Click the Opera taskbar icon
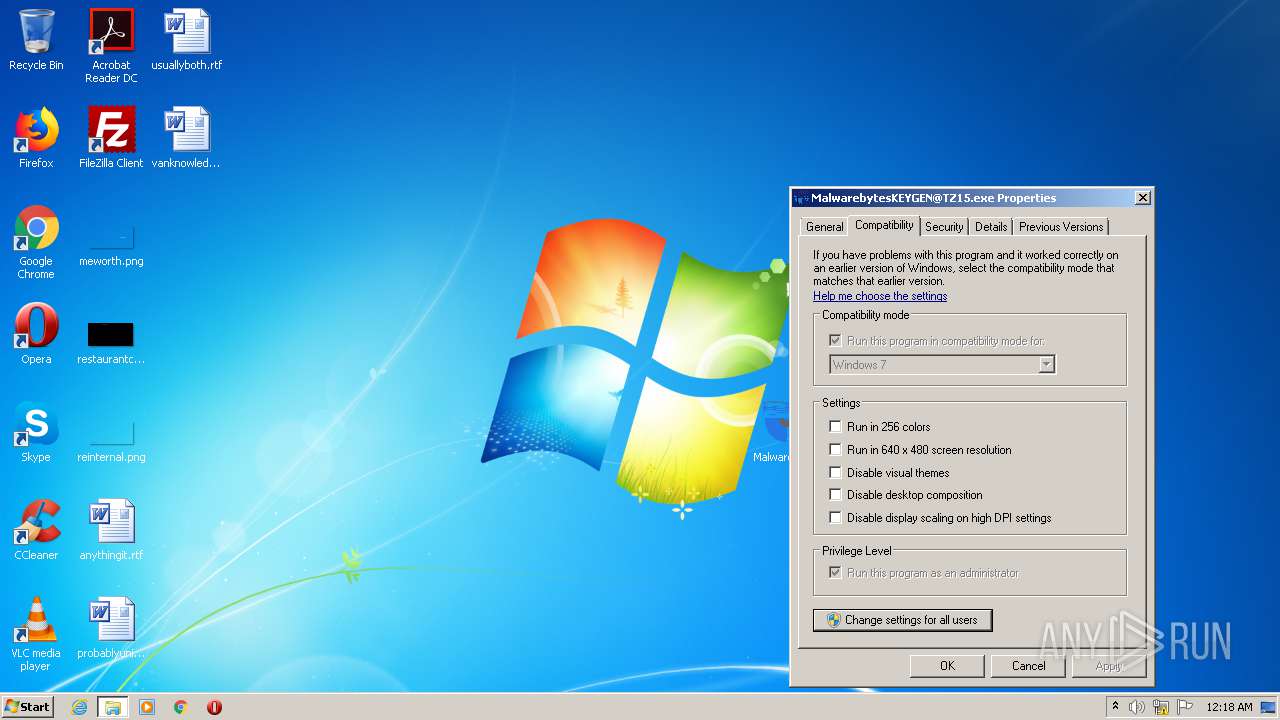Image resolution: width=1280 pixels, height=720 pixels. (x=214, y=707)
